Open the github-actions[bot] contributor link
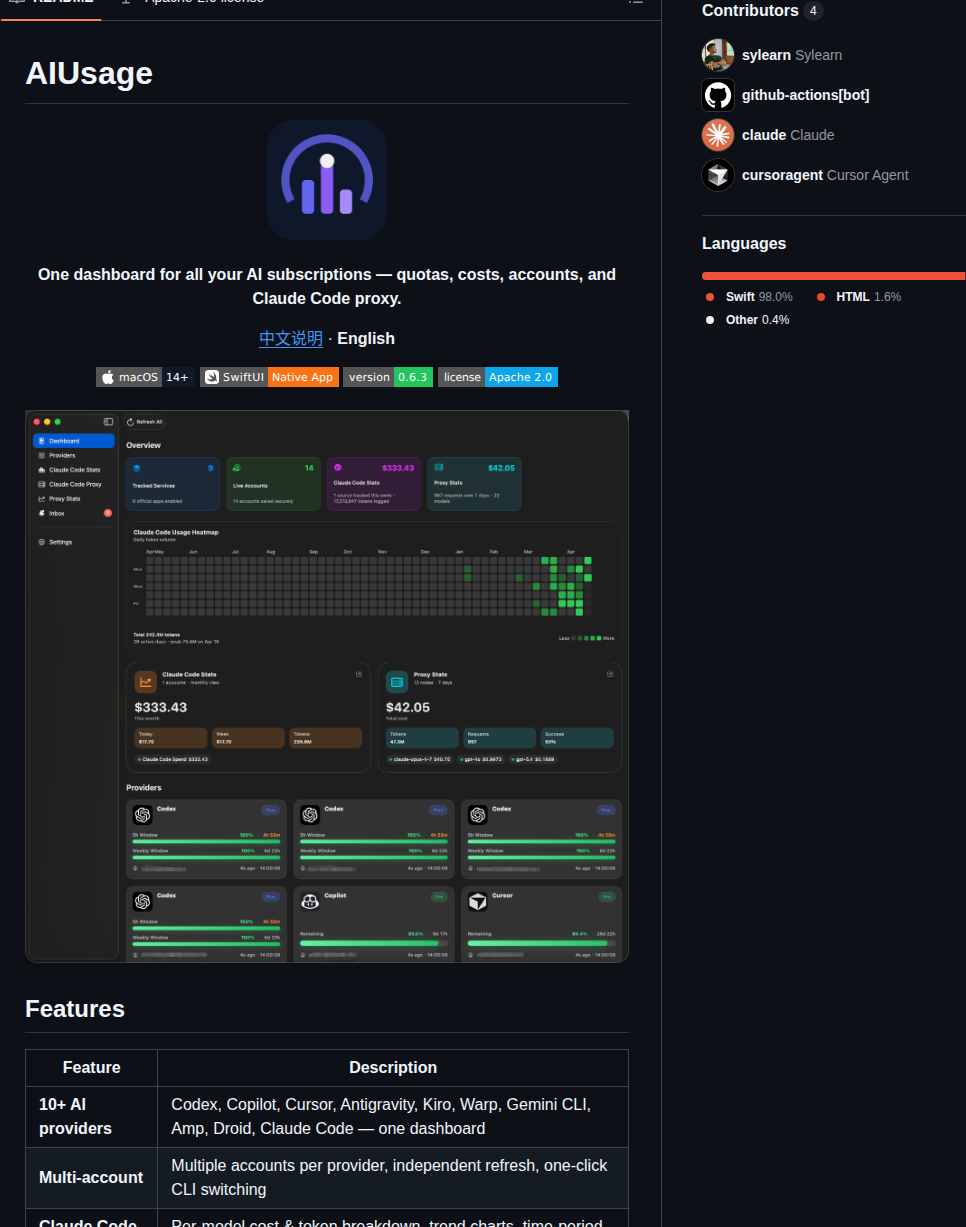Image resolution: width=966 pixels, height=1227 pixels. point(805,95)
